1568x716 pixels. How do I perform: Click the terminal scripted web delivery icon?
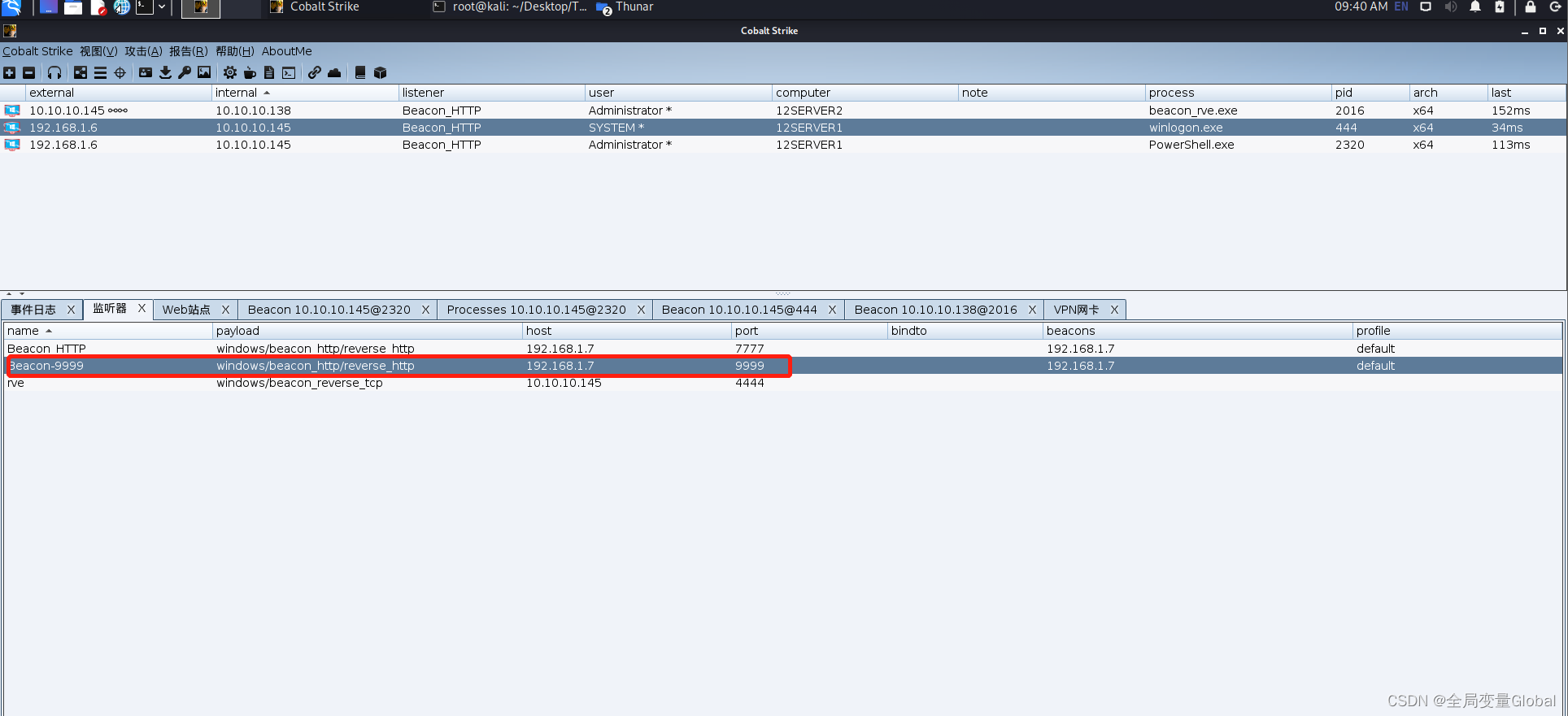289,73
